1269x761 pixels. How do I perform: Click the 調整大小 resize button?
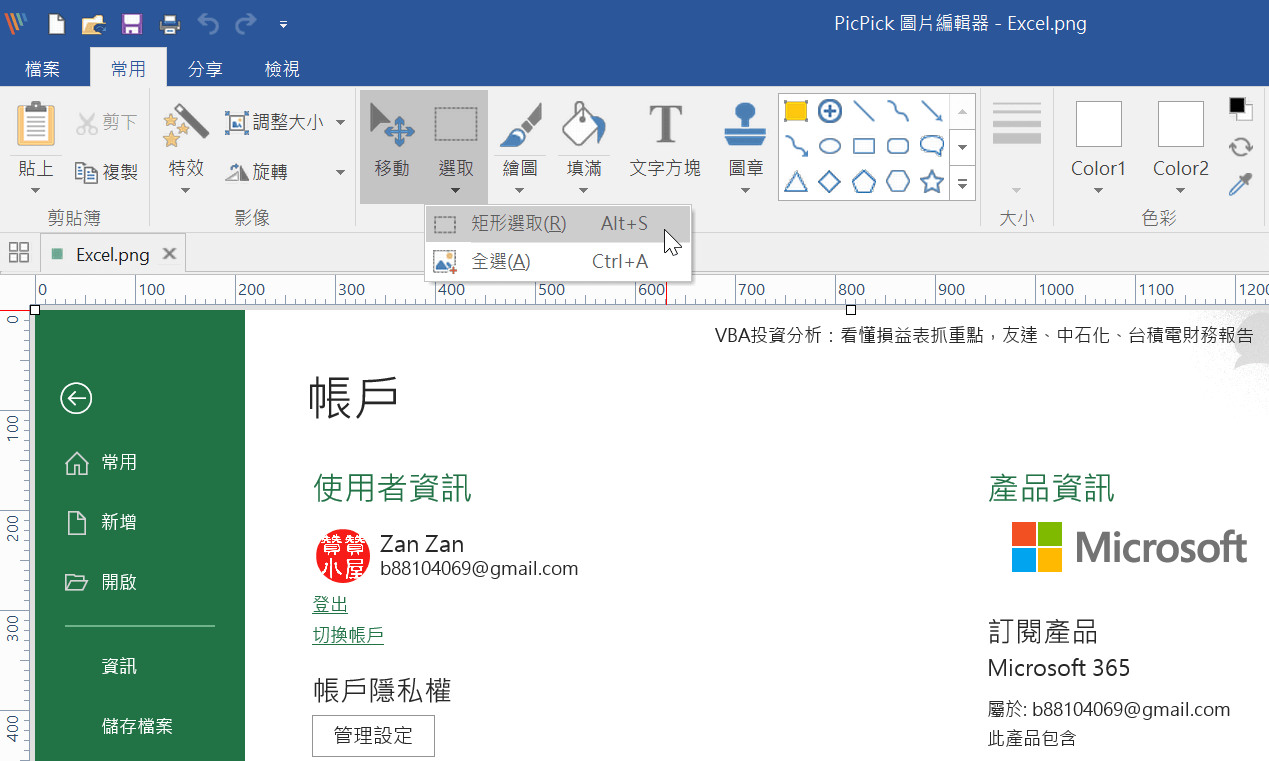pos(275,122)
